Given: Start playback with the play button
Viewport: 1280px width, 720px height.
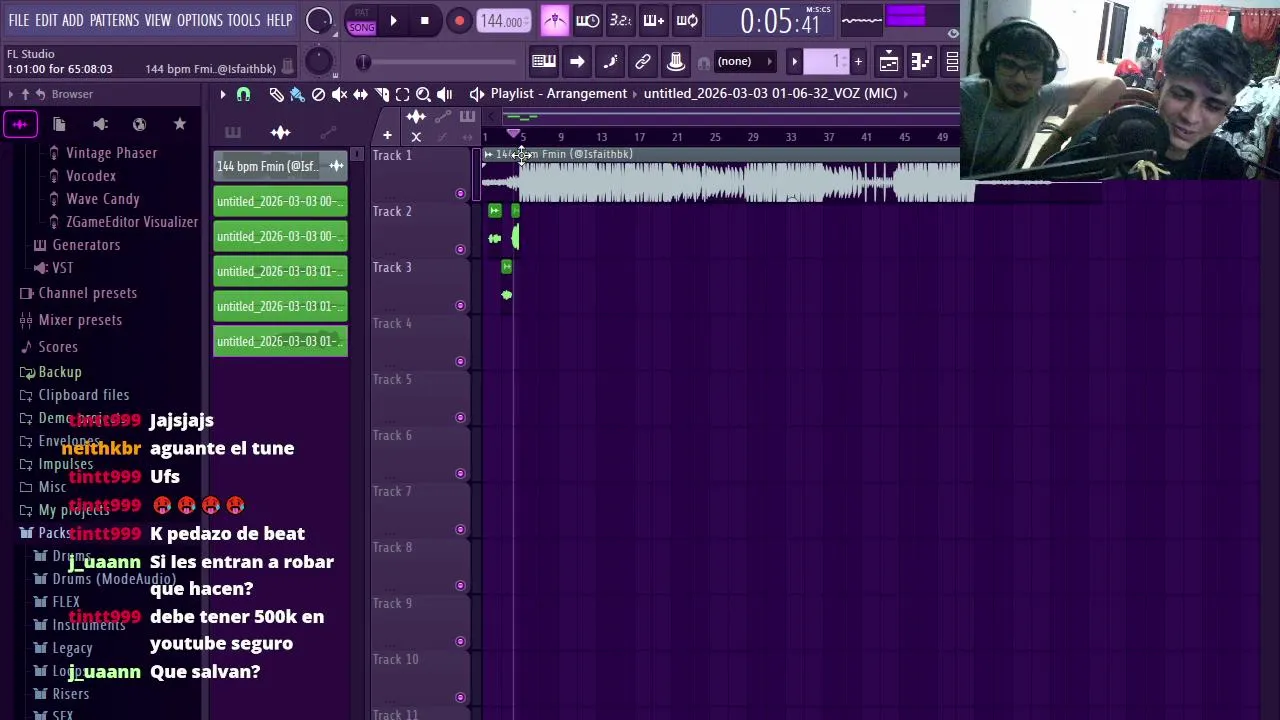Looking at the screenshot, I should pos(393,20).
